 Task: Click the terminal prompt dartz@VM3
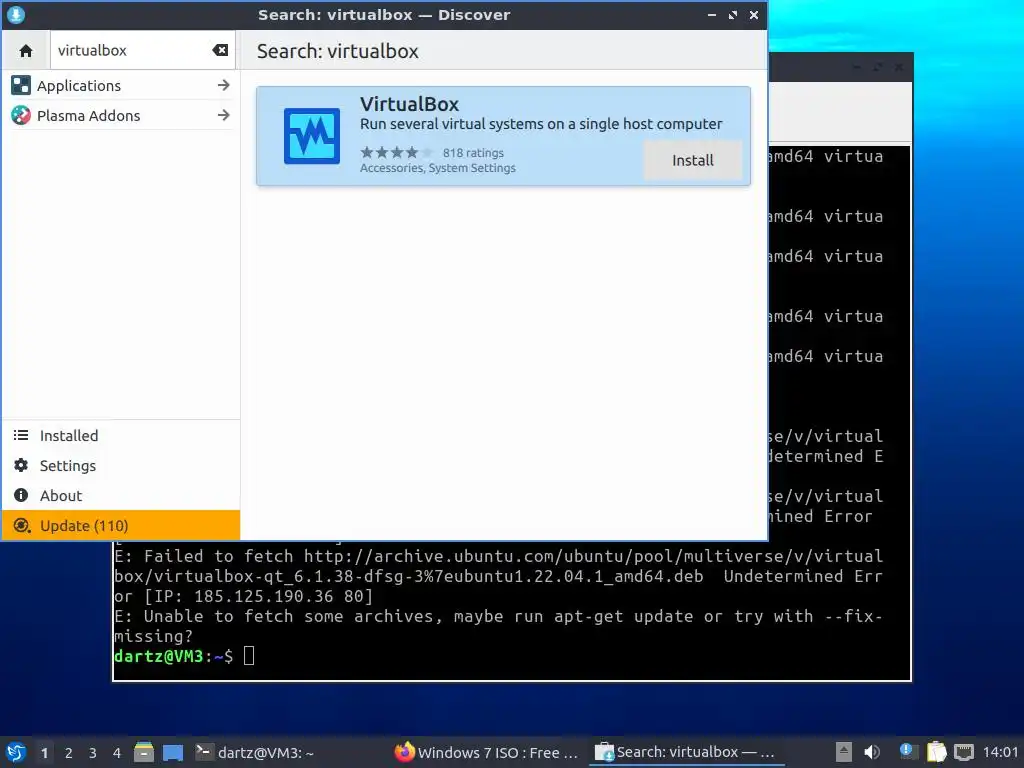point(159,656)
